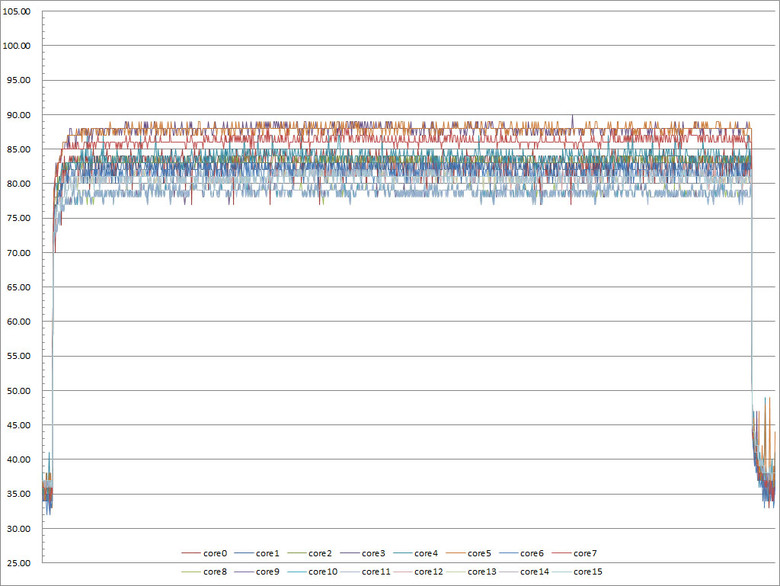Screen dimensions: 780x586
Task: Select the core14 legend entry
Action: (524, 572)
